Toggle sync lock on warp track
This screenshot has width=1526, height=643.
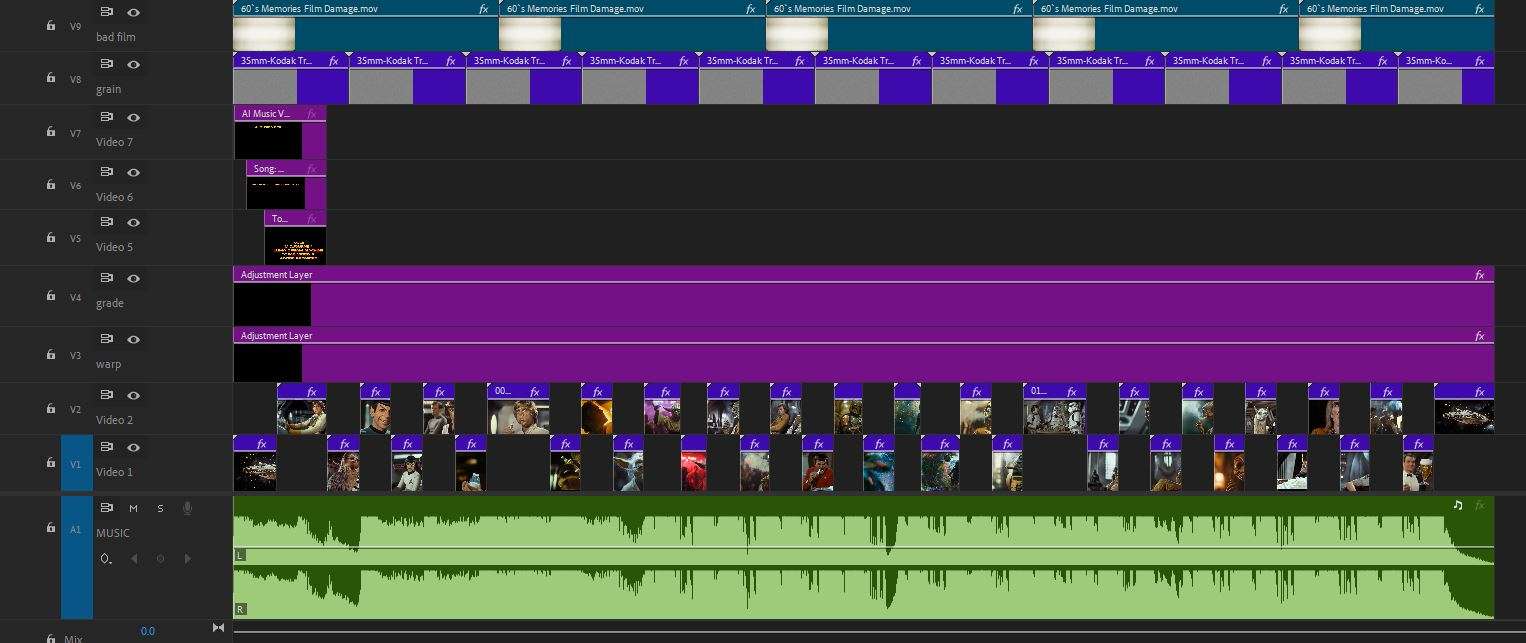click(x=107, y=339)
